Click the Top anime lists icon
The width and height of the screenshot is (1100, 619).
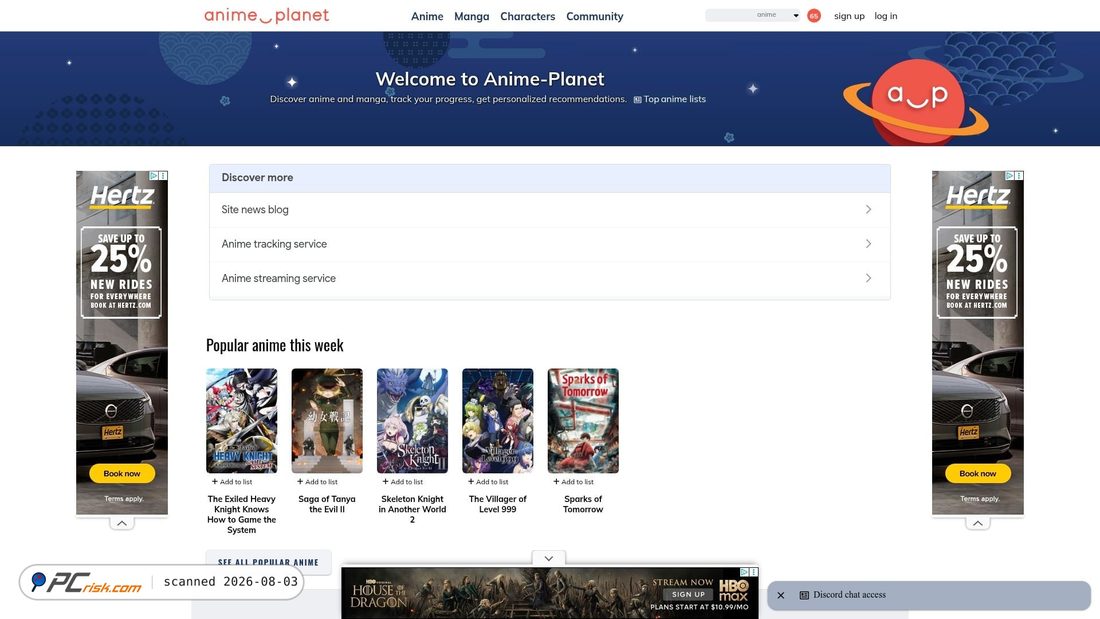[x=637, y=100]
